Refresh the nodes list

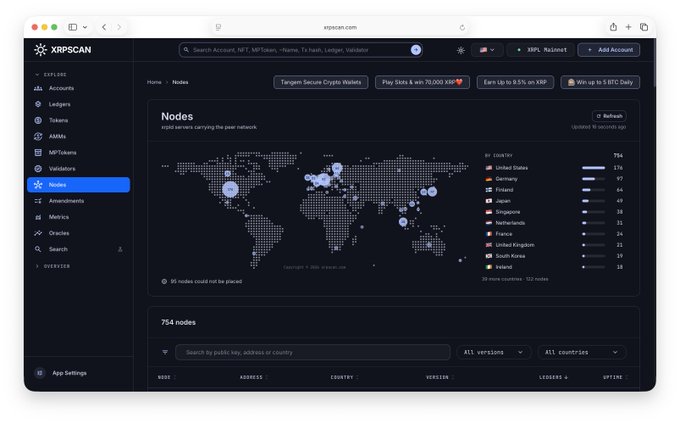tap(609, 116)
